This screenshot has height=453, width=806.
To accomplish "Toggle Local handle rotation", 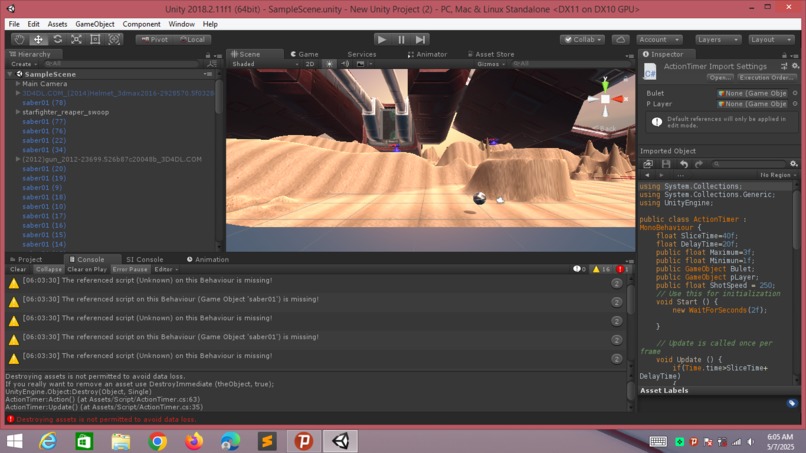I will (x=193, y=39).
